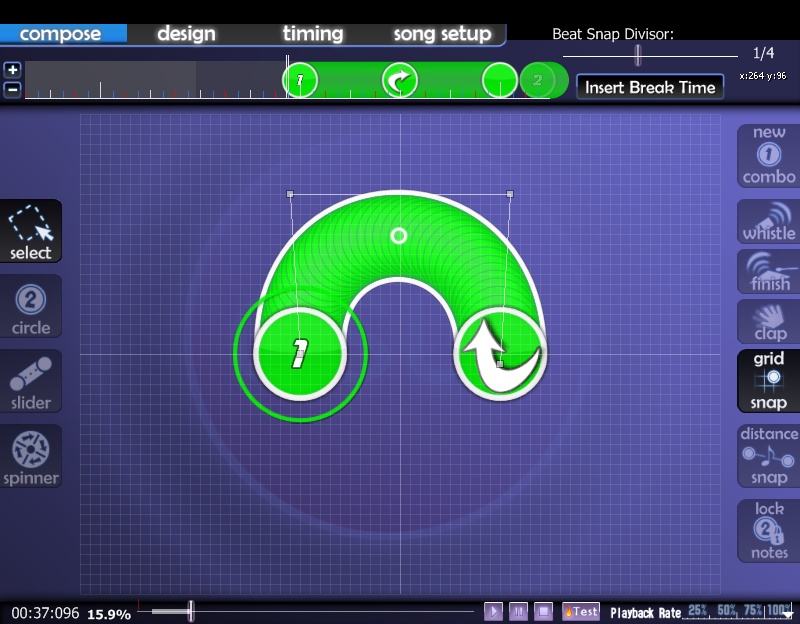800x624 pixels.
Task: Toggle new combo
Action: click(x=769, y=156)
